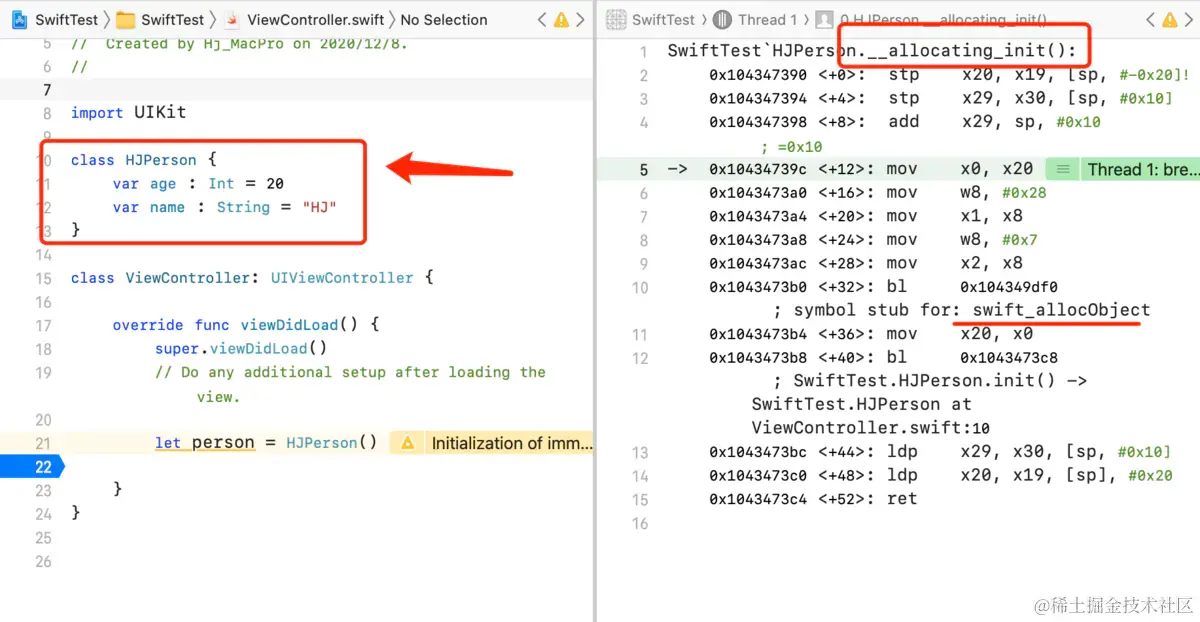
Task: Click the warning icon in assembly pane jump bar
Action: tap(1171, 20)
